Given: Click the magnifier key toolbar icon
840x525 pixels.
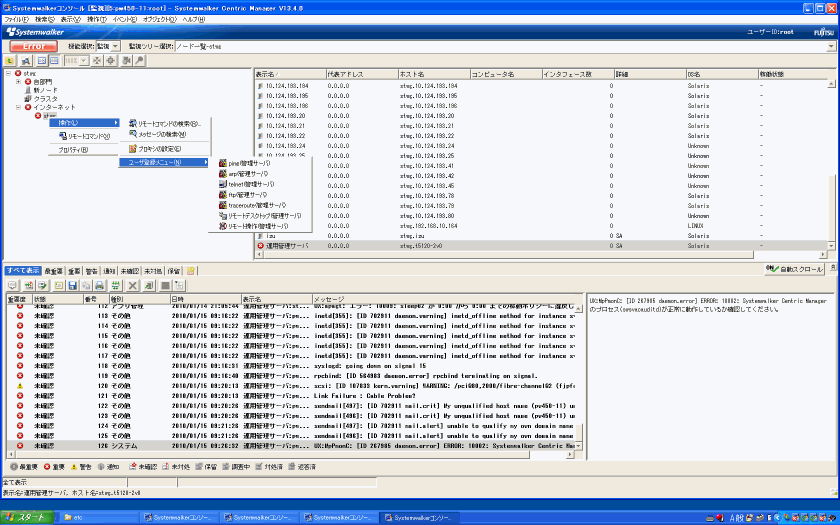Looking at the screenshot, I should pos(139,61).
